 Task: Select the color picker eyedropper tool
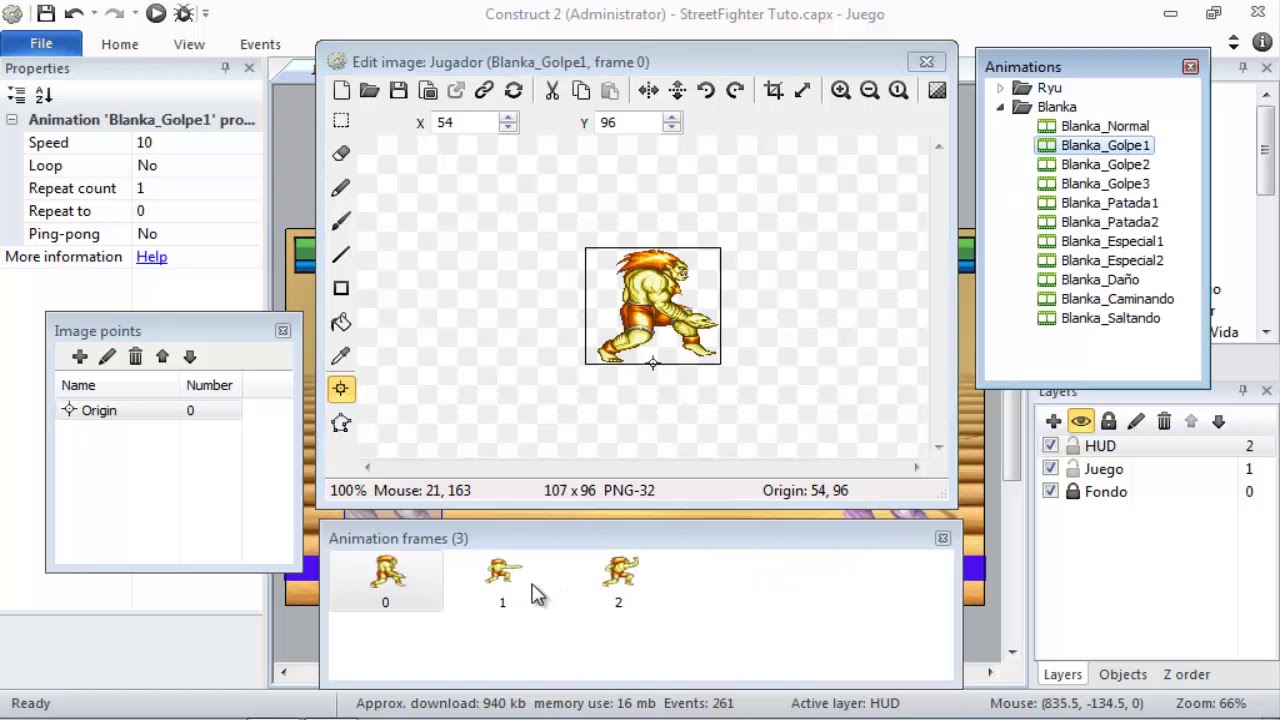[x=341, y=356]
